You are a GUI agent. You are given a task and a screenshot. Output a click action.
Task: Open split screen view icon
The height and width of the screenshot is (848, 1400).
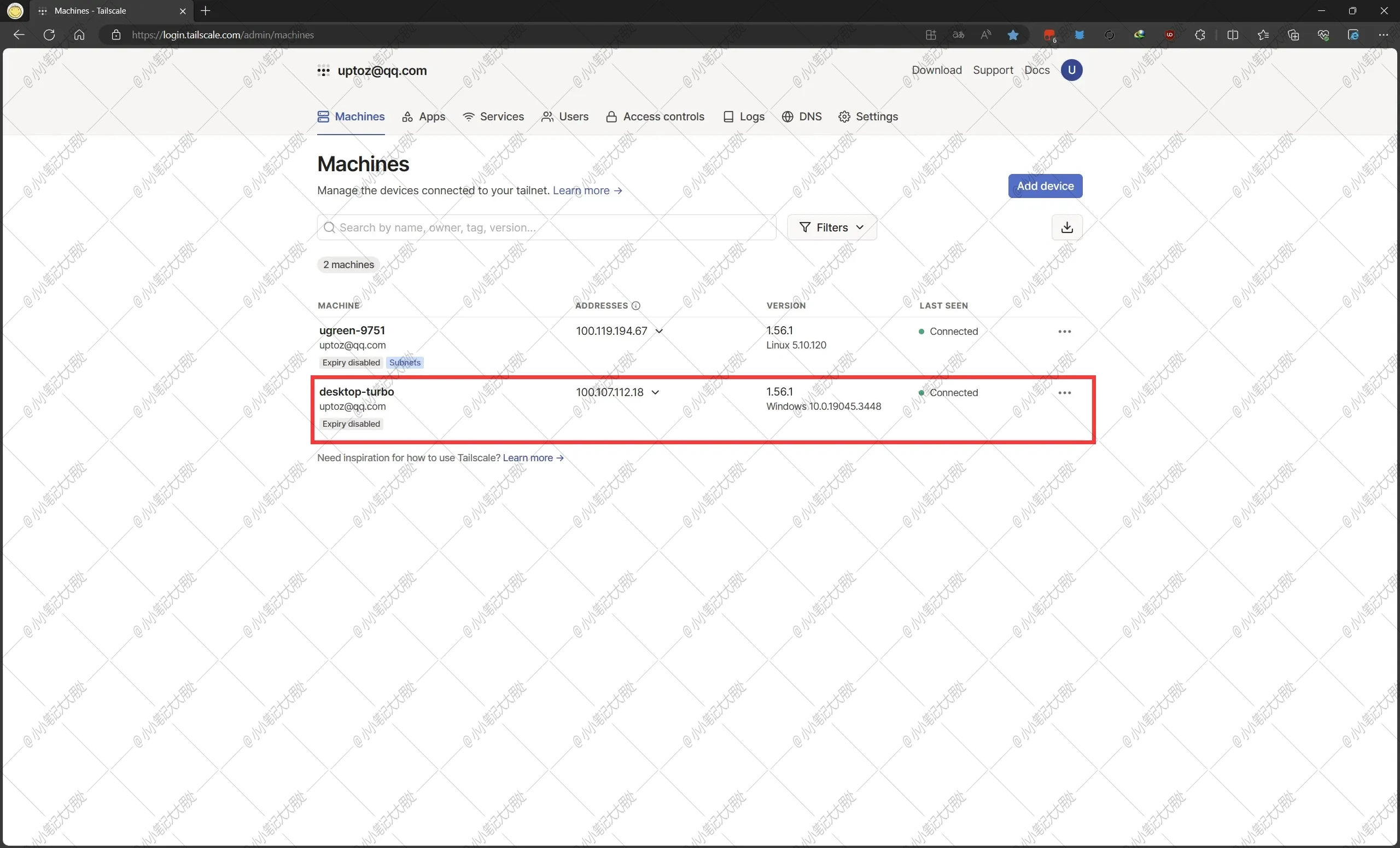1233,34
